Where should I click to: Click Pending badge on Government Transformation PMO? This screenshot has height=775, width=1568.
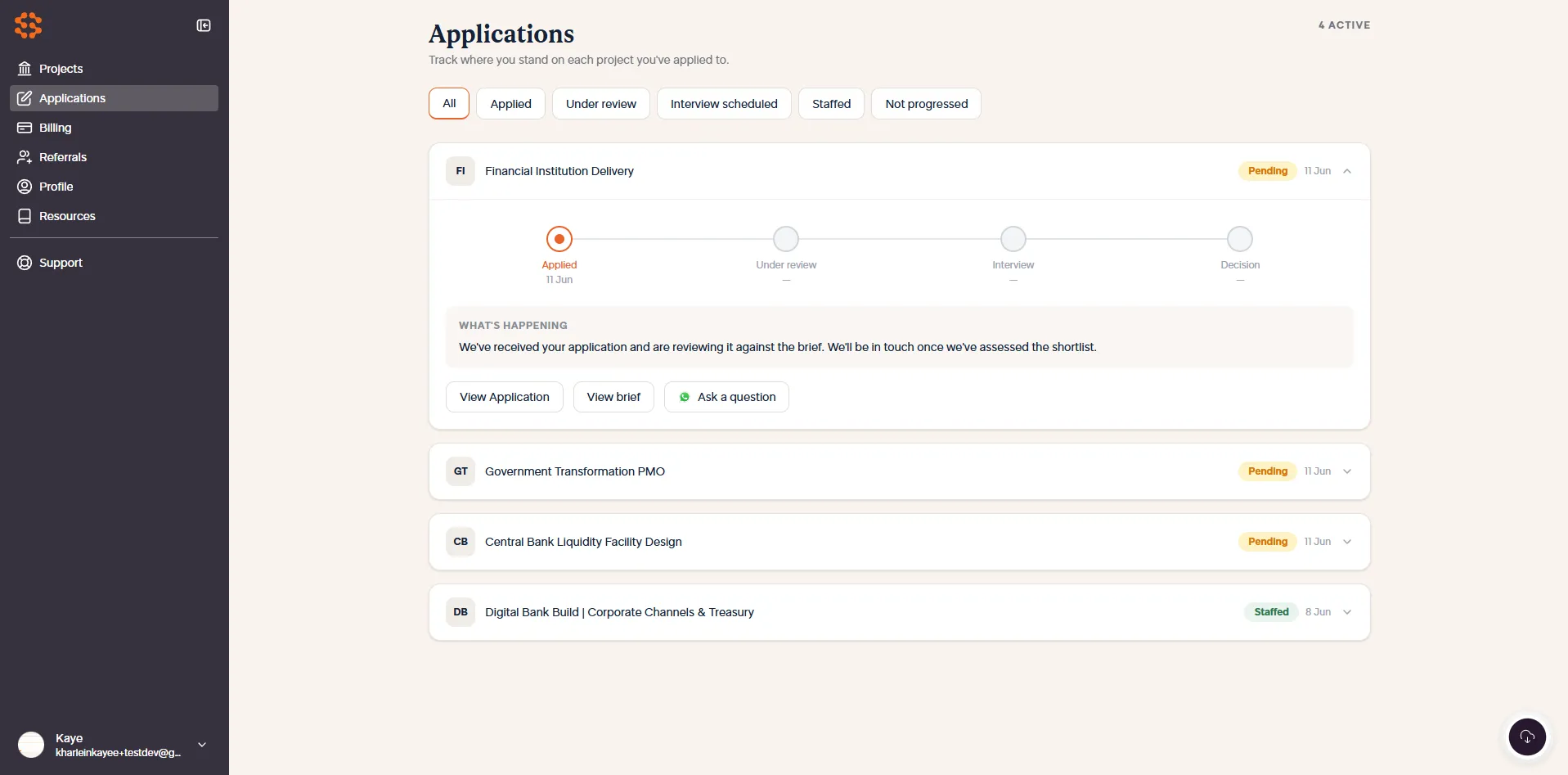click(x=1268, y=471)
